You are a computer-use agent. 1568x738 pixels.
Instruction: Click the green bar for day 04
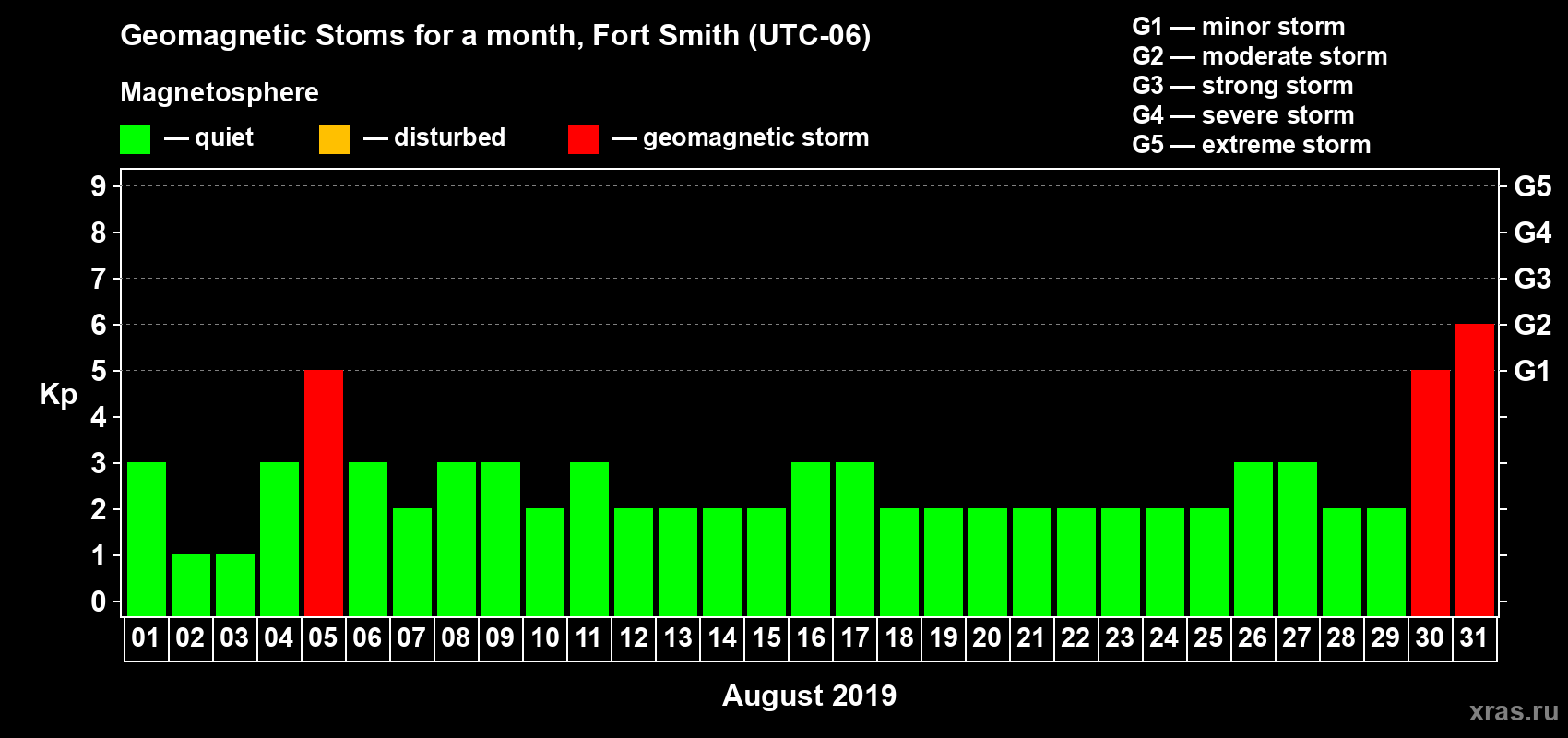click(x=279, y=540)
